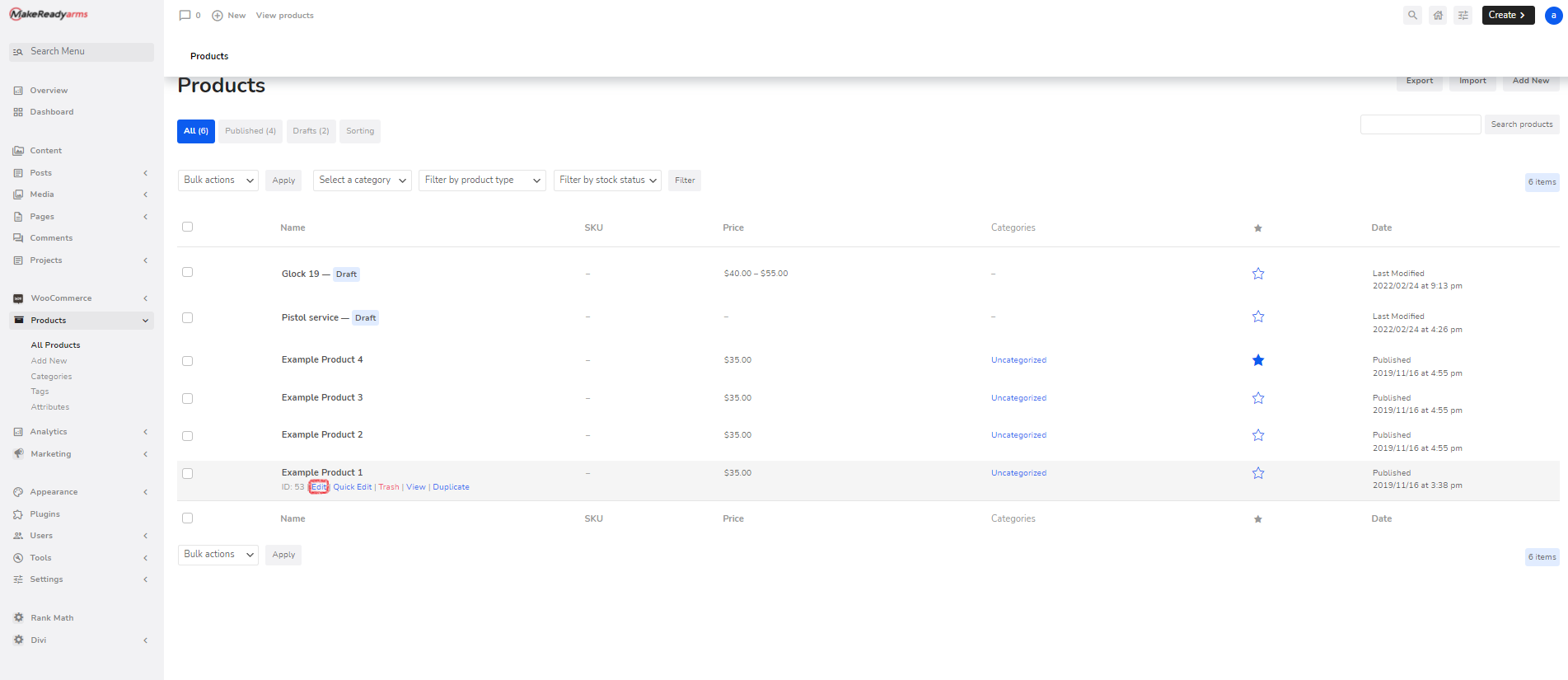Expand the Users sidebar submenu arrow
This screenshot has width=1568, height=680.
pos(146,536)
